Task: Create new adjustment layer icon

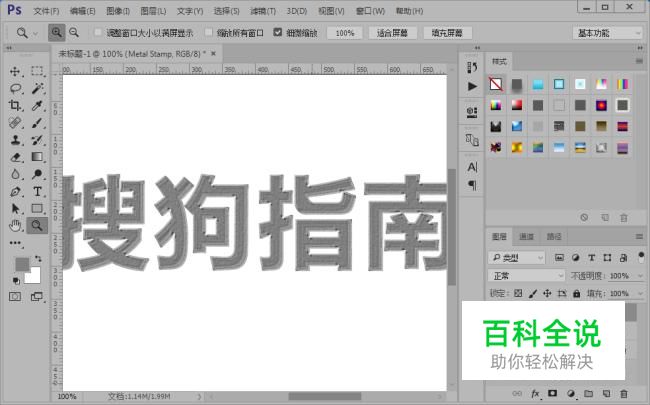Action: pos(571,393)
